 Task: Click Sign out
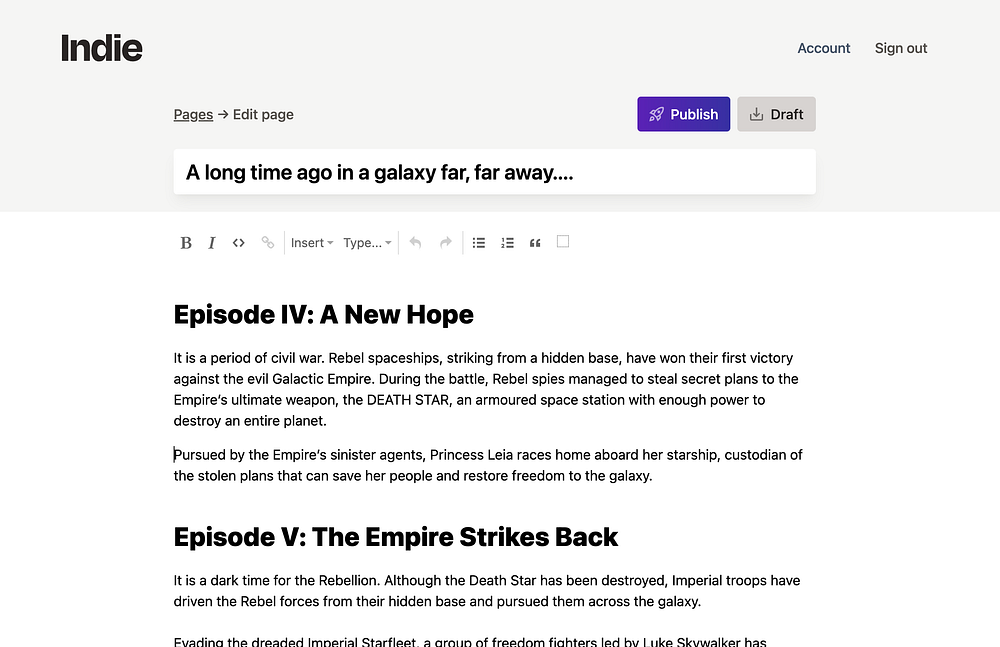pos(901,48)
